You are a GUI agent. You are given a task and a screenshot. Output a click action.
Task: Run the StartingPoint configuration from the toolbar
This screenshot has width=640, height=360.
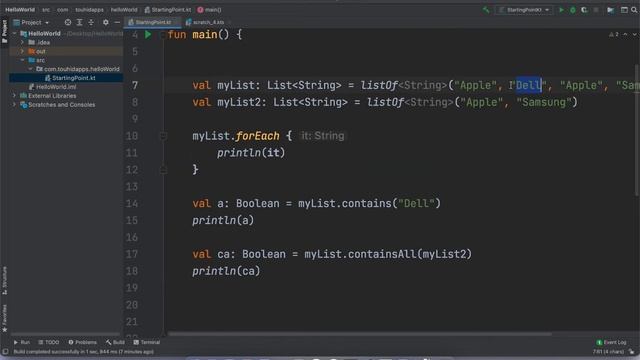[561, 10]
